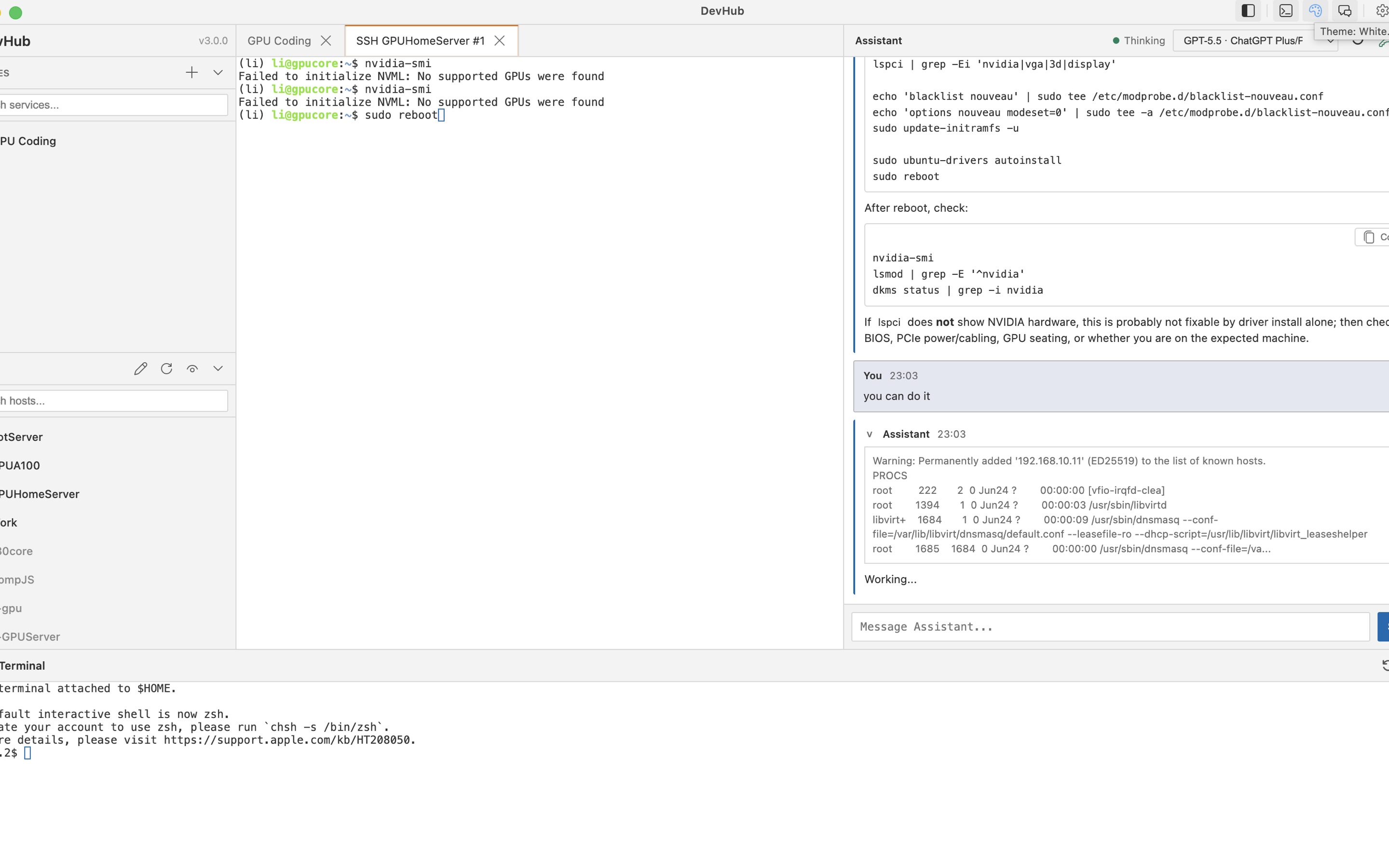Click the search services field
This screenshot has width=1389, height=868.
(114, 105)
